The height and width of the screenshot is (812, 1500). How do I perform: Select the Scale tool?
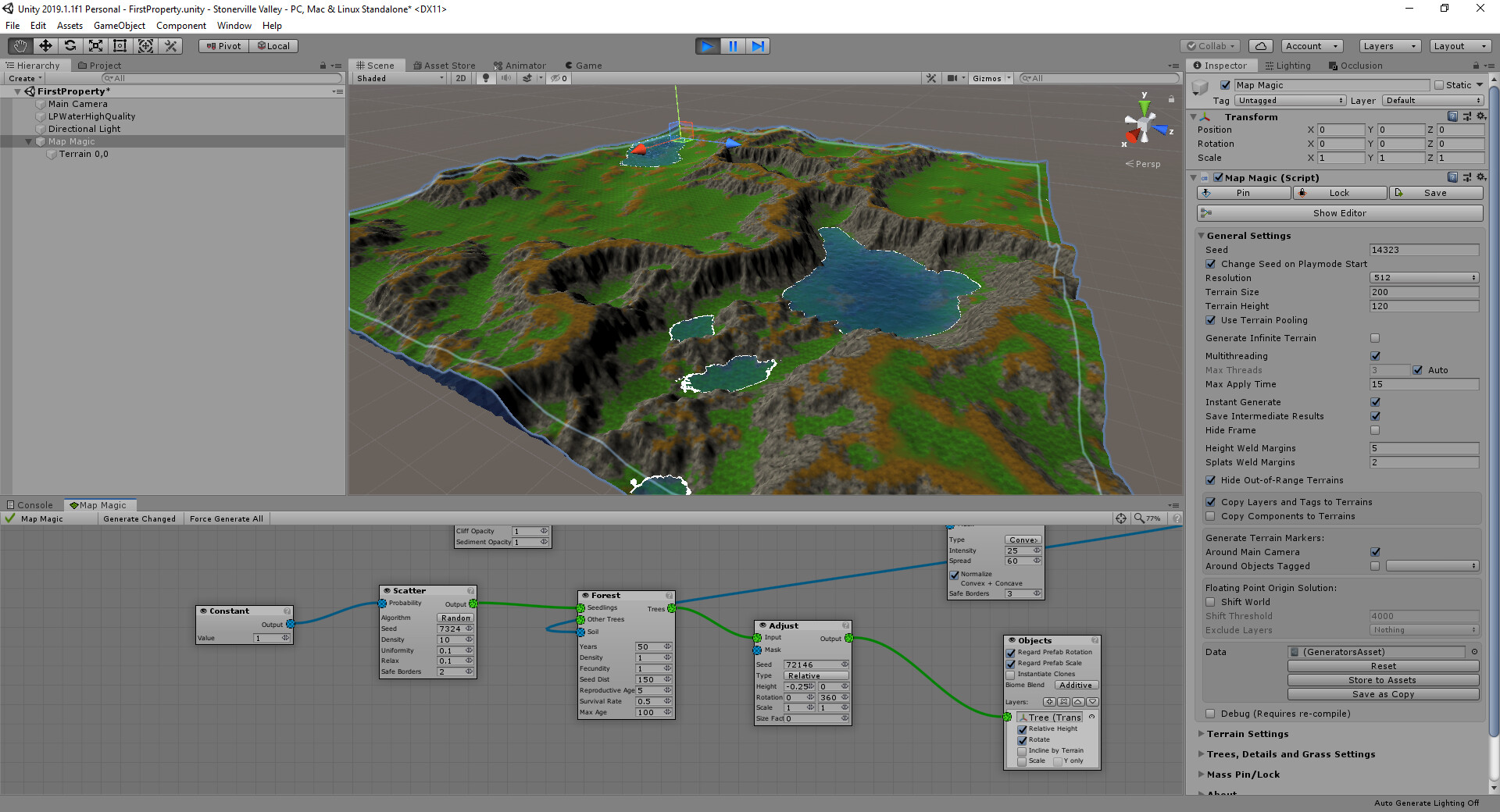[x=95, y=45]
